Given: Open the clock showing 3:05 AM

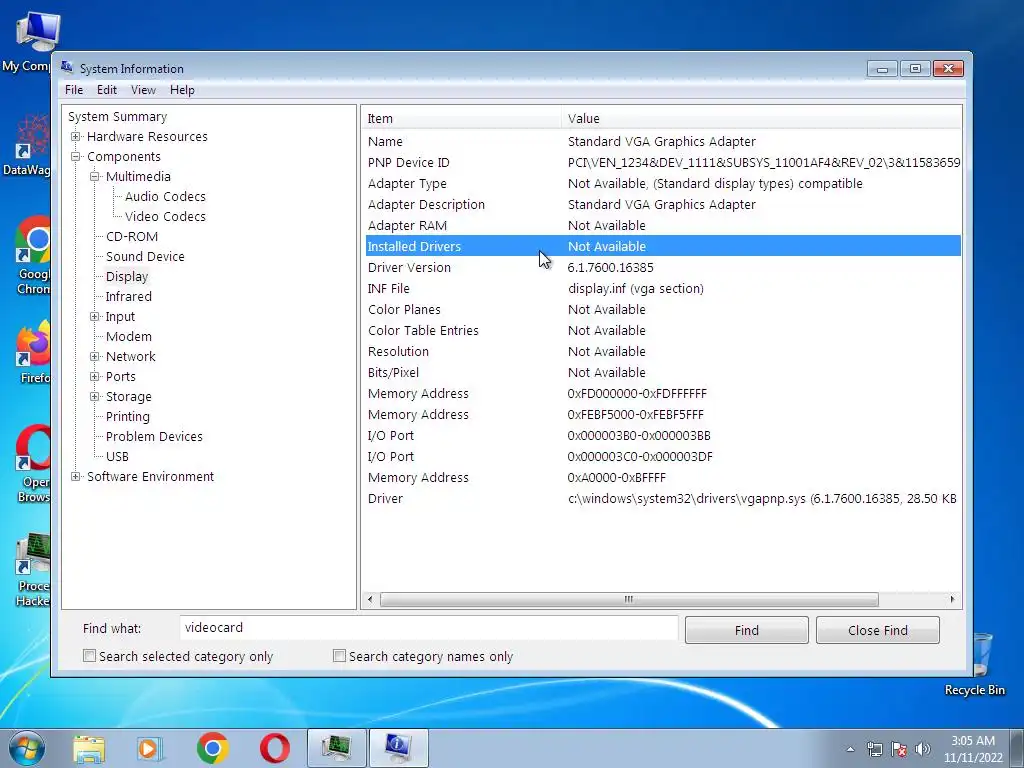Looking at the screenshot, I should 972,749.
